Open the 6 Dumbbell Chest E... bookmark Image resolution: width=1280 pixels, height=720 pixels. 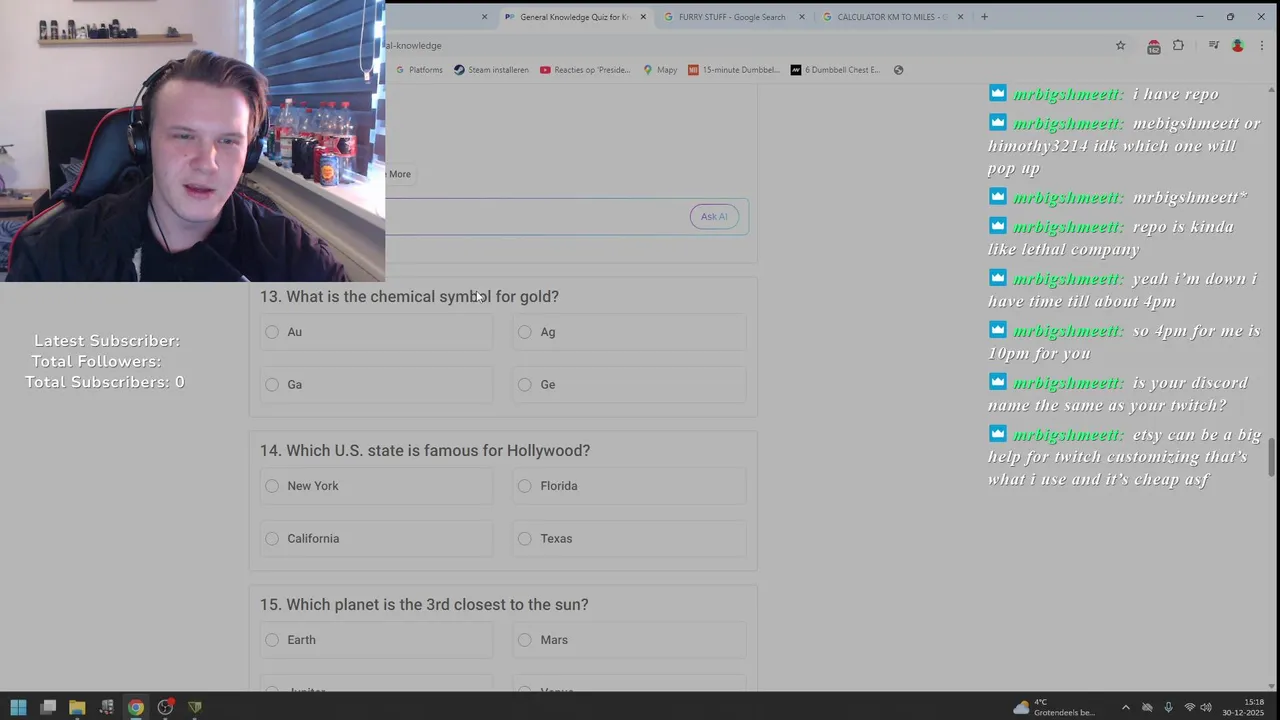836,70
